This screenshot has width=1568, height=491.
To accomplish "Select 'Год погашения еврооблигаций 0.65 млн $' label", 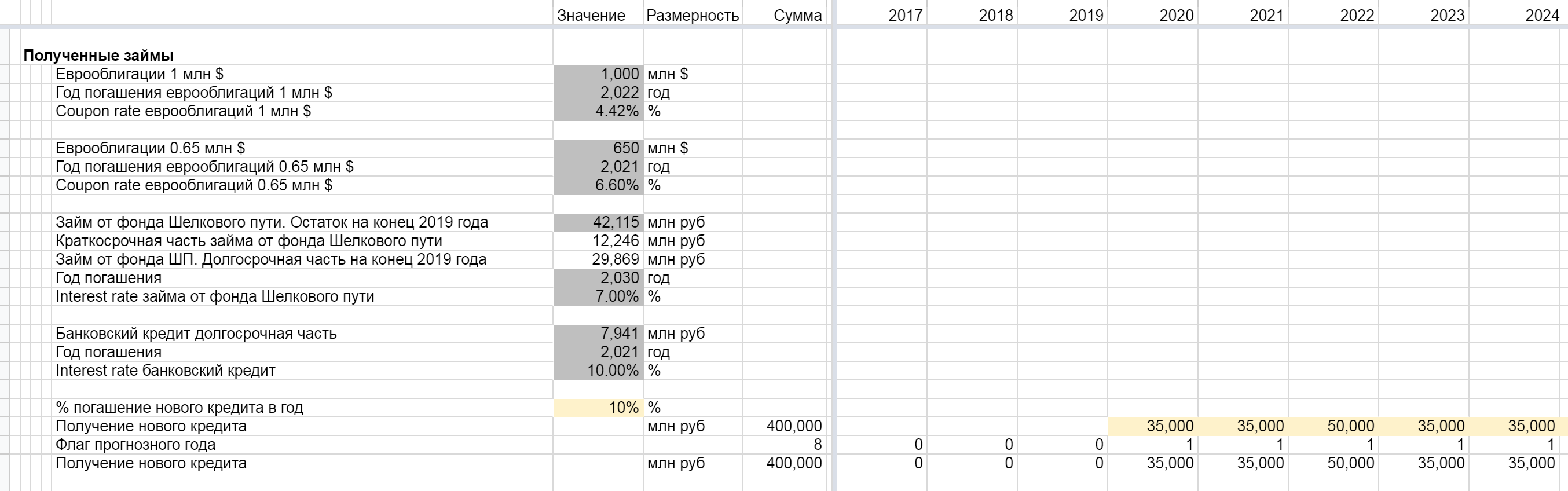I will click(x=204, y=167).
